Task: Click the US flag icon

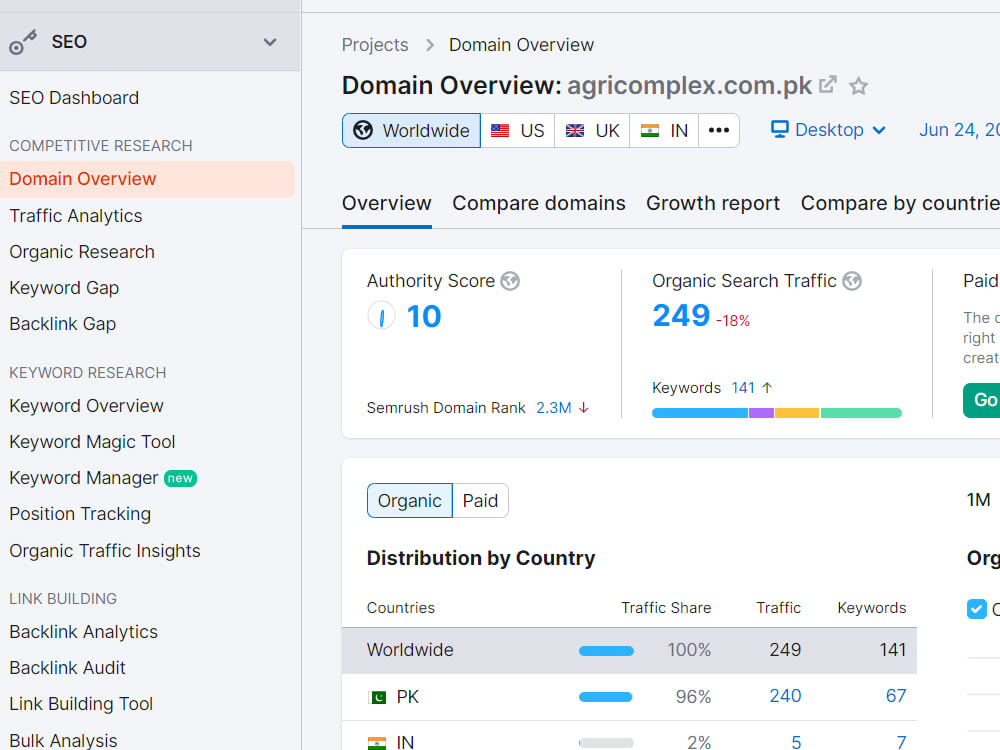Action: tap(500, 131)
